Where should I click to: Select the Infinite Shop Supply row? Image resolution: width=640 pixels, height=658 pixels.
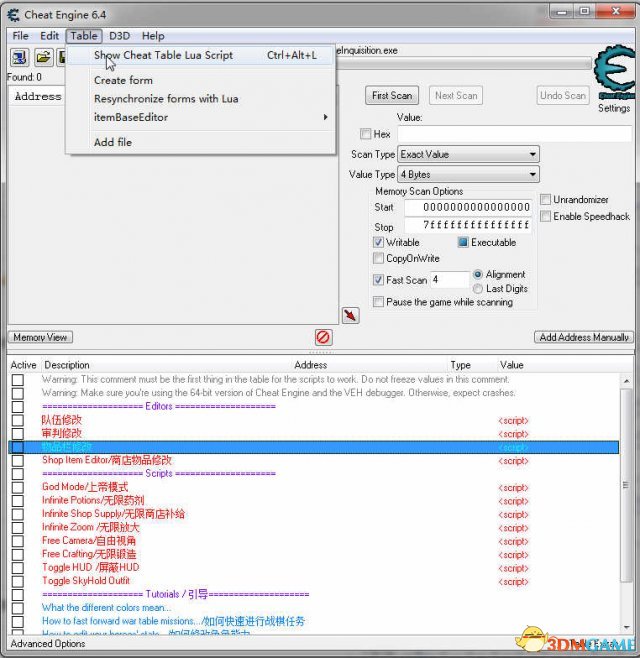[x=314, y=514]
